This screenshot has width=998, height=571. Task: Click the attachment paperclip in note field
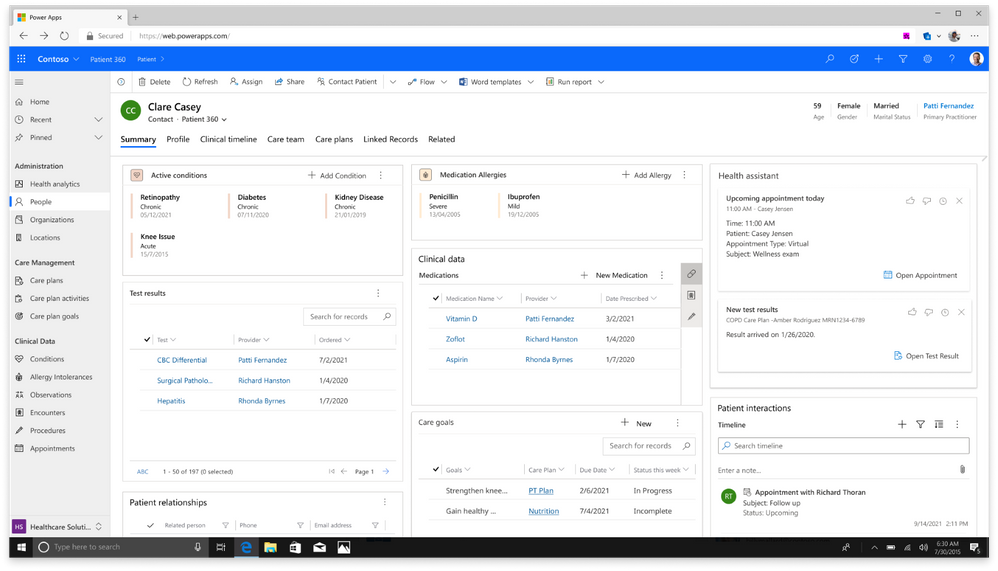pos(962,469)
